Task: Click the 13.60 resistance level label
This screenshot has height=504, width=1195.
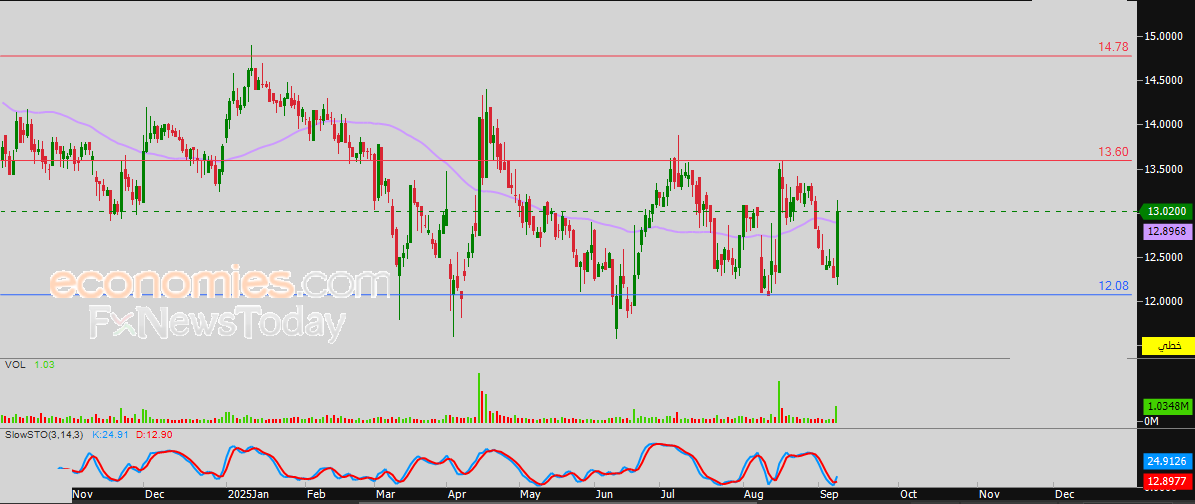Action: click(x=1113, y=152)
